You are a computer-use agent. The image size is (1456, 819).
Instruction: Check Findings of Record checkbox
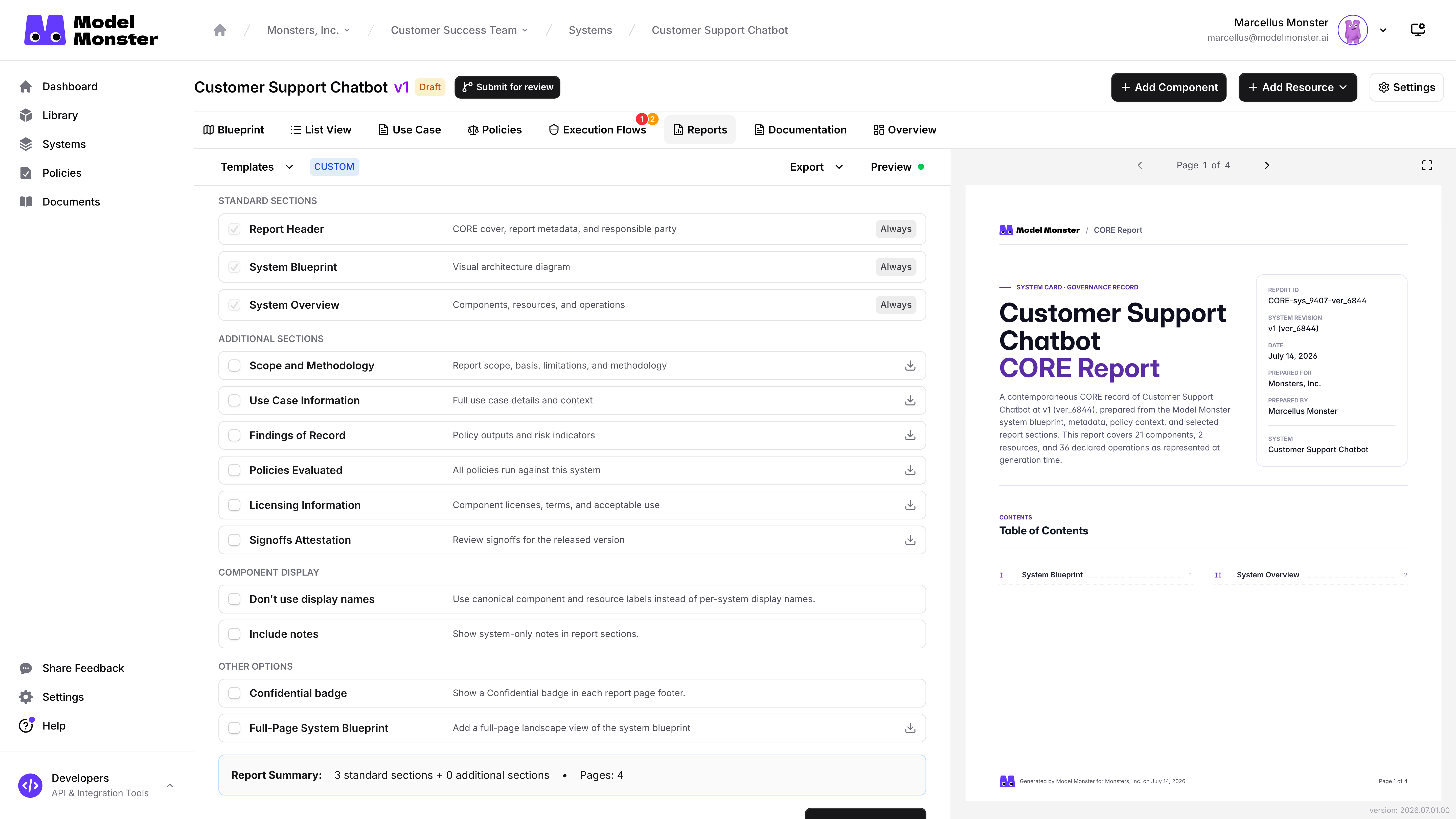[x=234, y=435]
